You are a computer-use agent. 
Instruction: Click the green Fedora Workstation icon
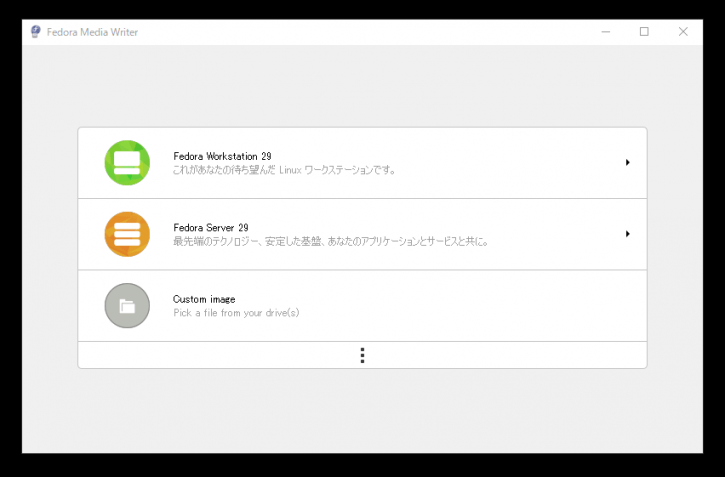127,163
